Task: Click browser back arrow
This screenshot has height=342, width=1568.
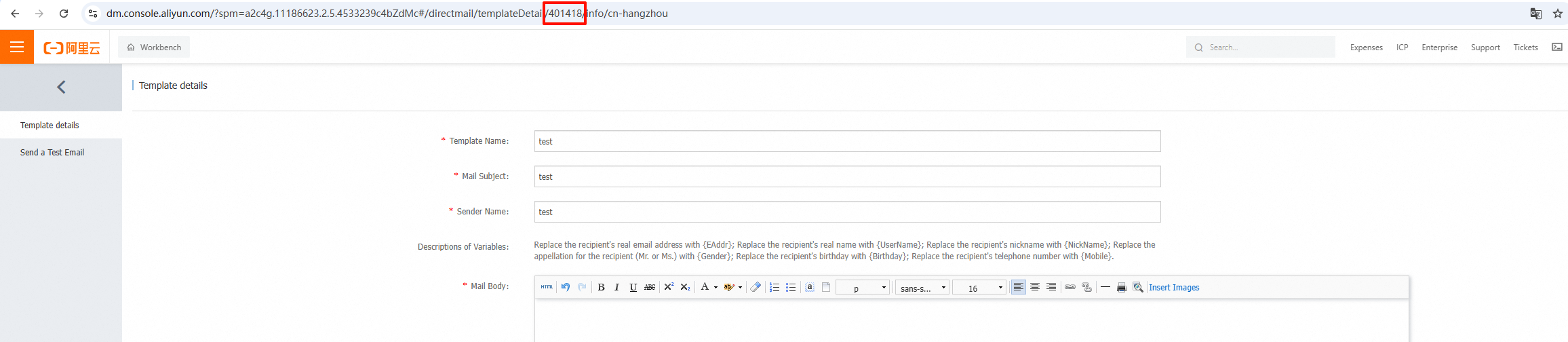Action: (15, 14)
